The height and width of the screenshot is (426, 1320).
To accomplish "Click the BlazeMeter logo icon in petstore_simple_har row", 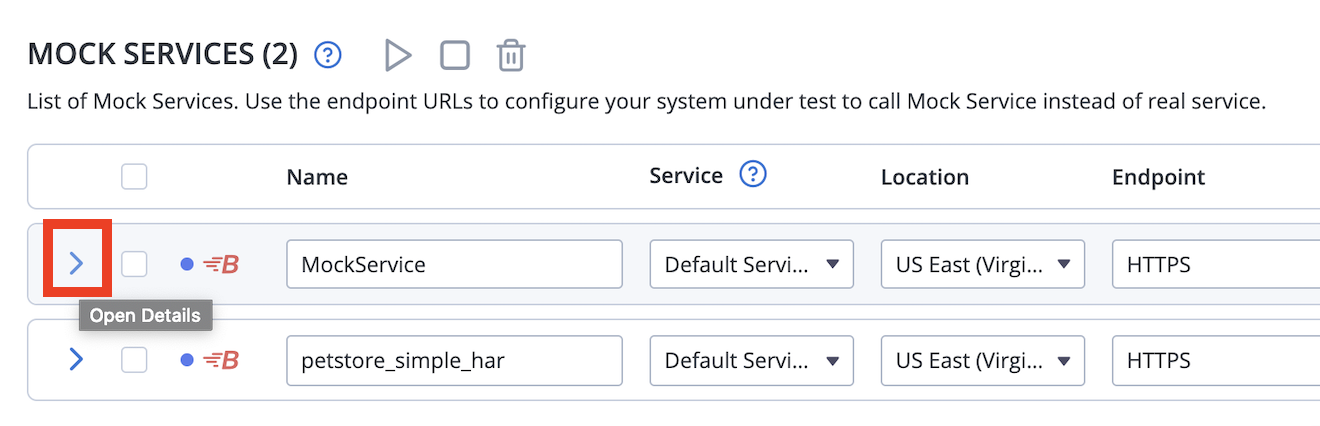I will click(x=221, y=360).
